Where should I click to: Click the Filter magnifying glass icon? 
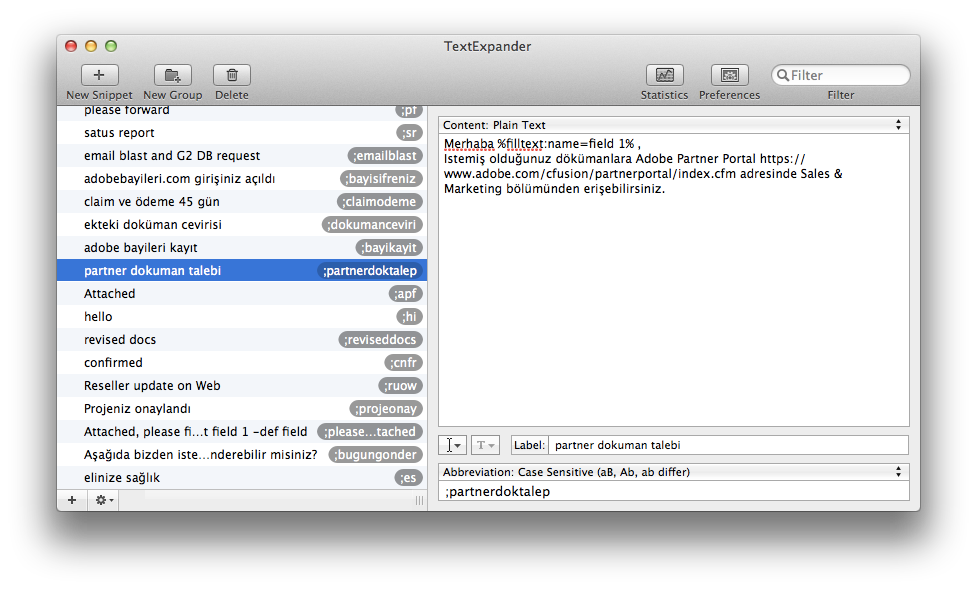coord(783,75)
